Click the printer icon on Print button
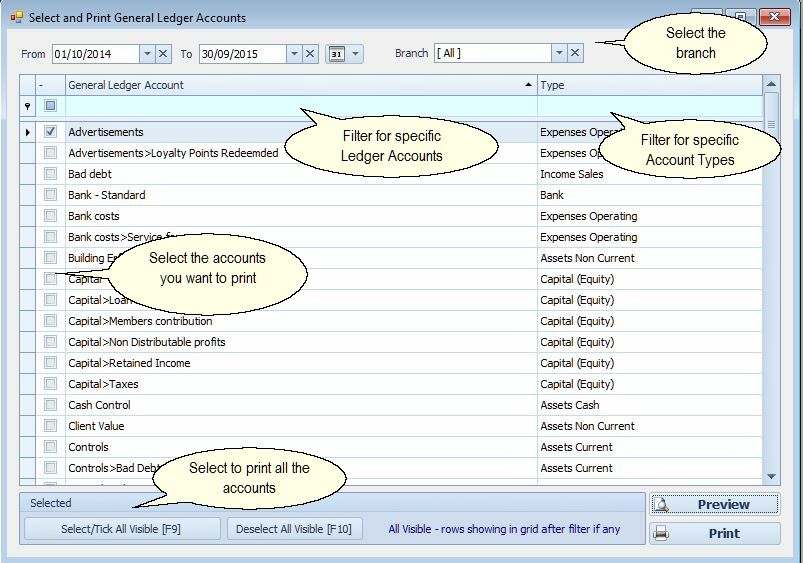This screenshot has height=563, width=803. 662,534
